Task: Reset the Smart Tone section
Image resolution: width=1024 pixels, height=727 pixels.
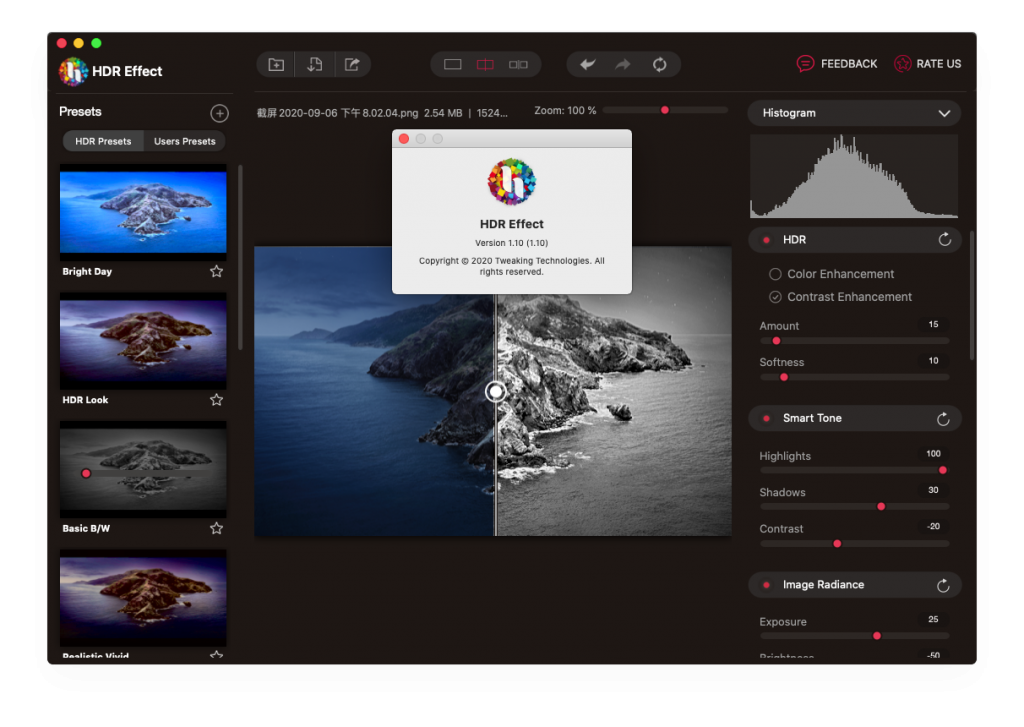Action: [943, 419]
